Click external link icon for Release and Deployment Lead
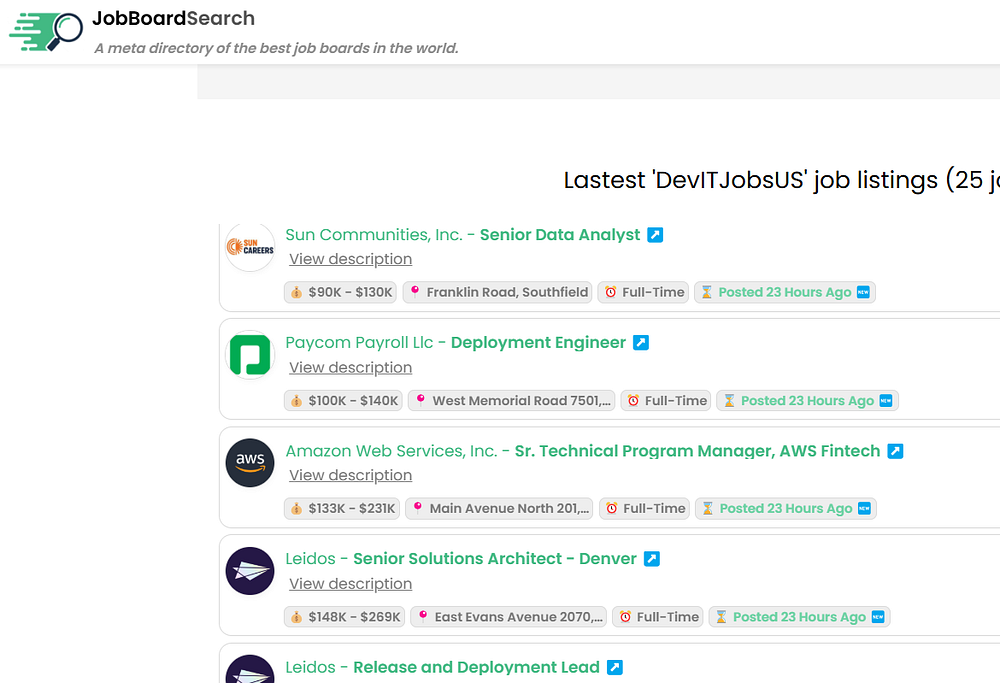1000x683 pixels. click(615, 667)
